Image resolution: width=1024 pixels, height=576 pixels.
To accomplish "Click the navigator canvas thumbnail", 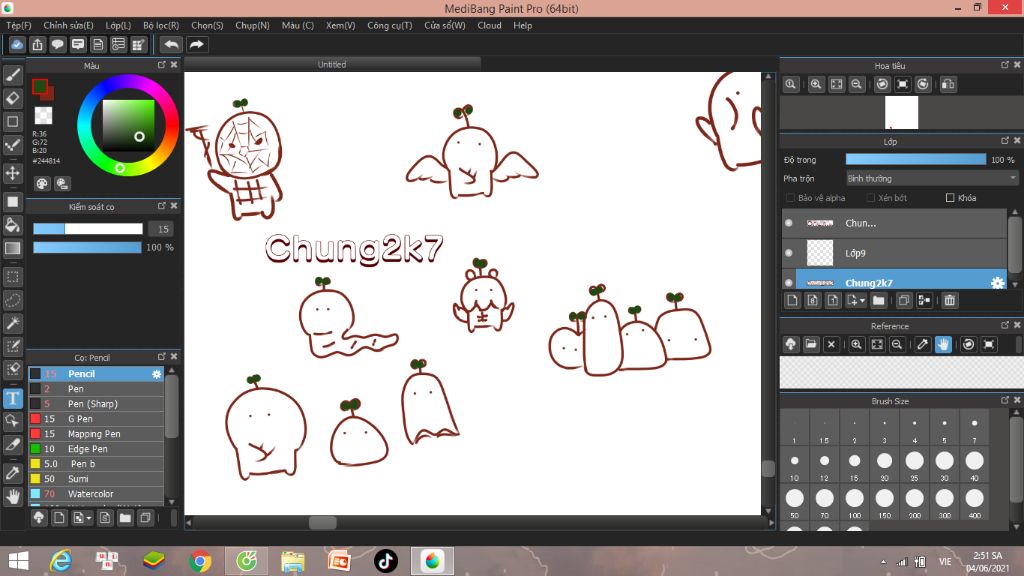I will click(901, 112).
